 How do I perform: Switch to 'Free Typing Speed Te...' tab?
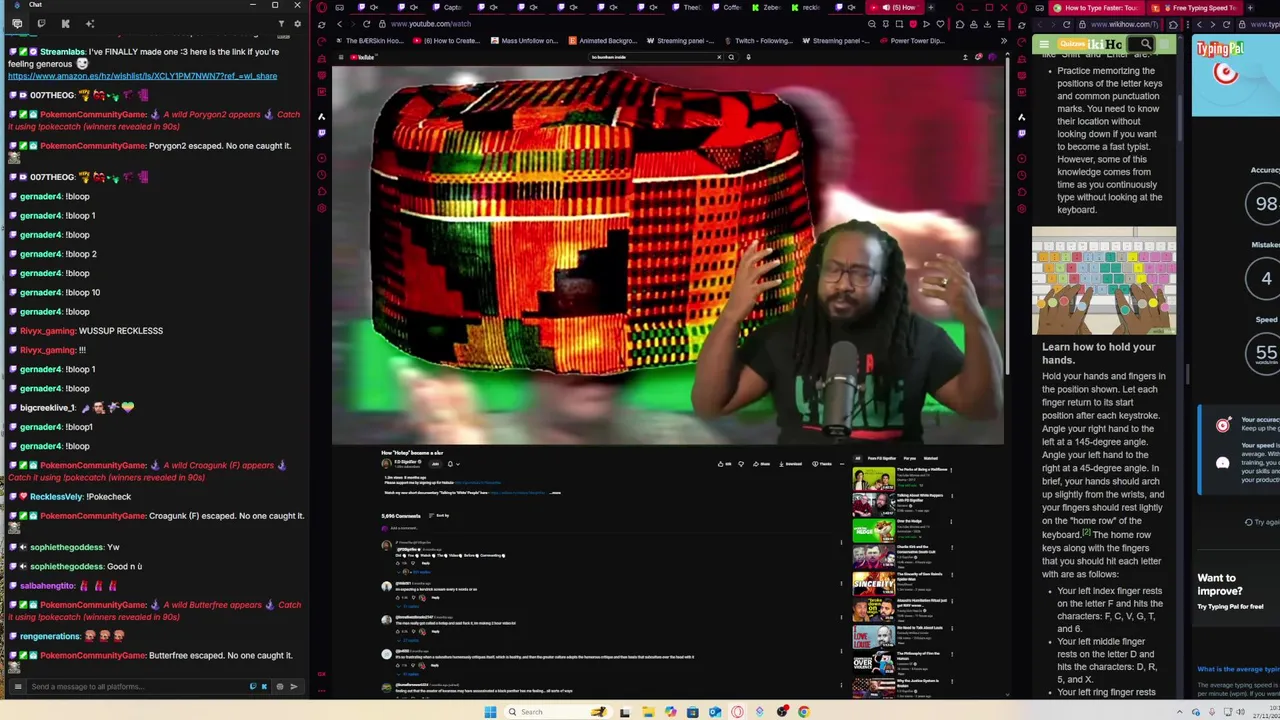tap(1196, 8)
